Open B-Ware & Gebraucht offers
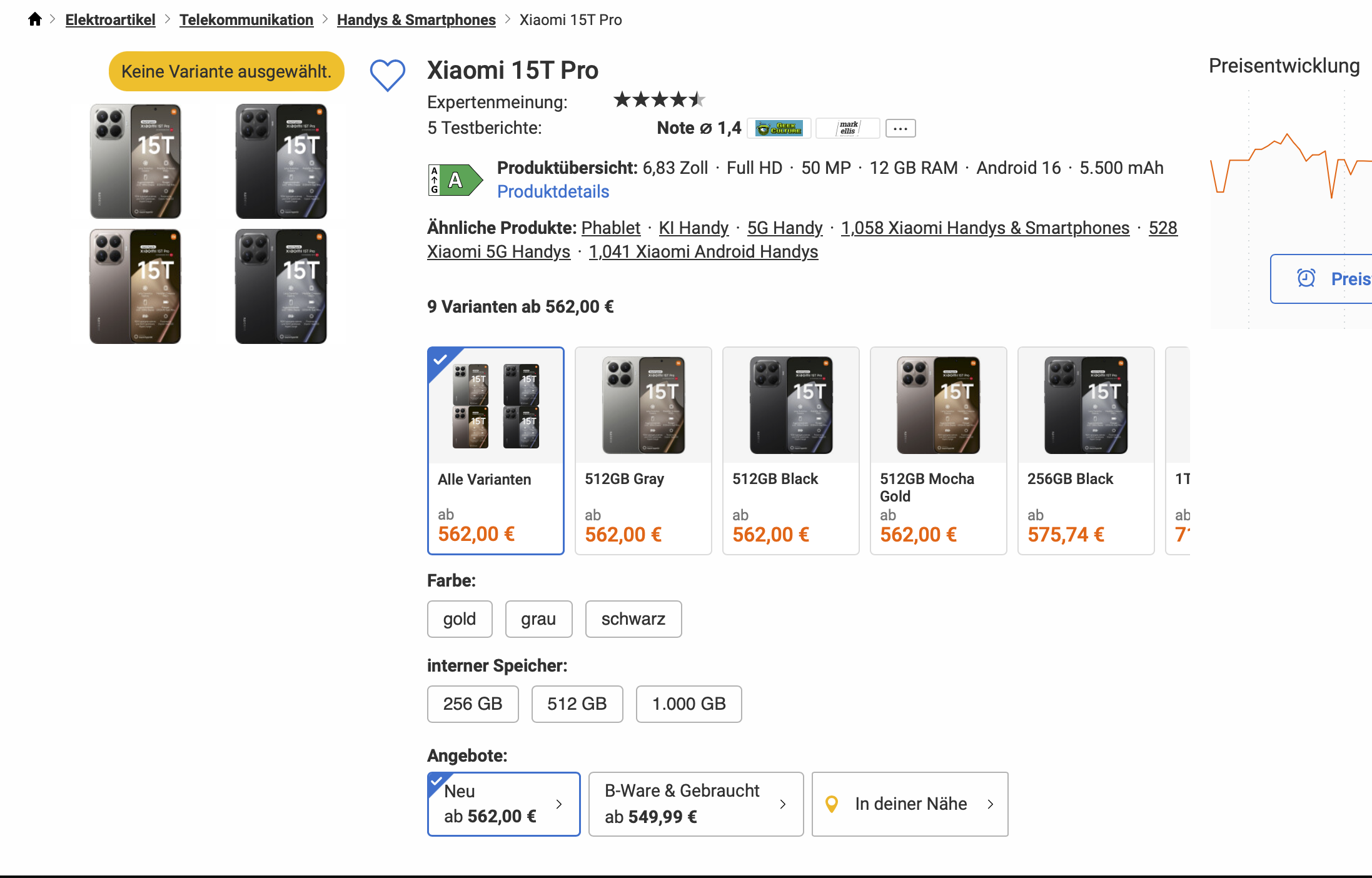Image resolution: width=1372 pixels, height=878 pixels. 695,804
